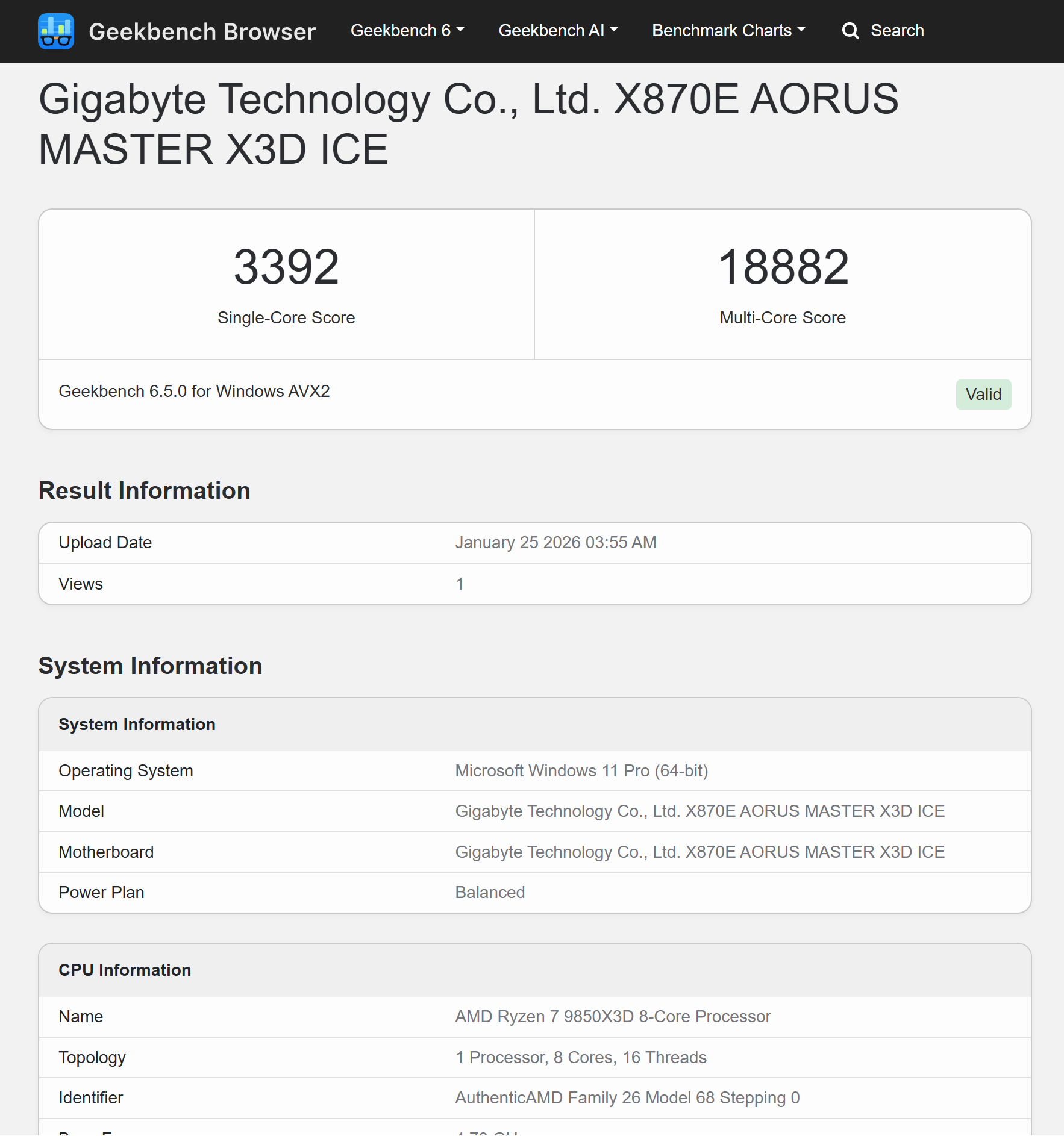The image size is (1064, 1136).
Task: Click the Geekbench 6.5.0 for Windows text
Action: pyautogui.click(x=194, y=392)
